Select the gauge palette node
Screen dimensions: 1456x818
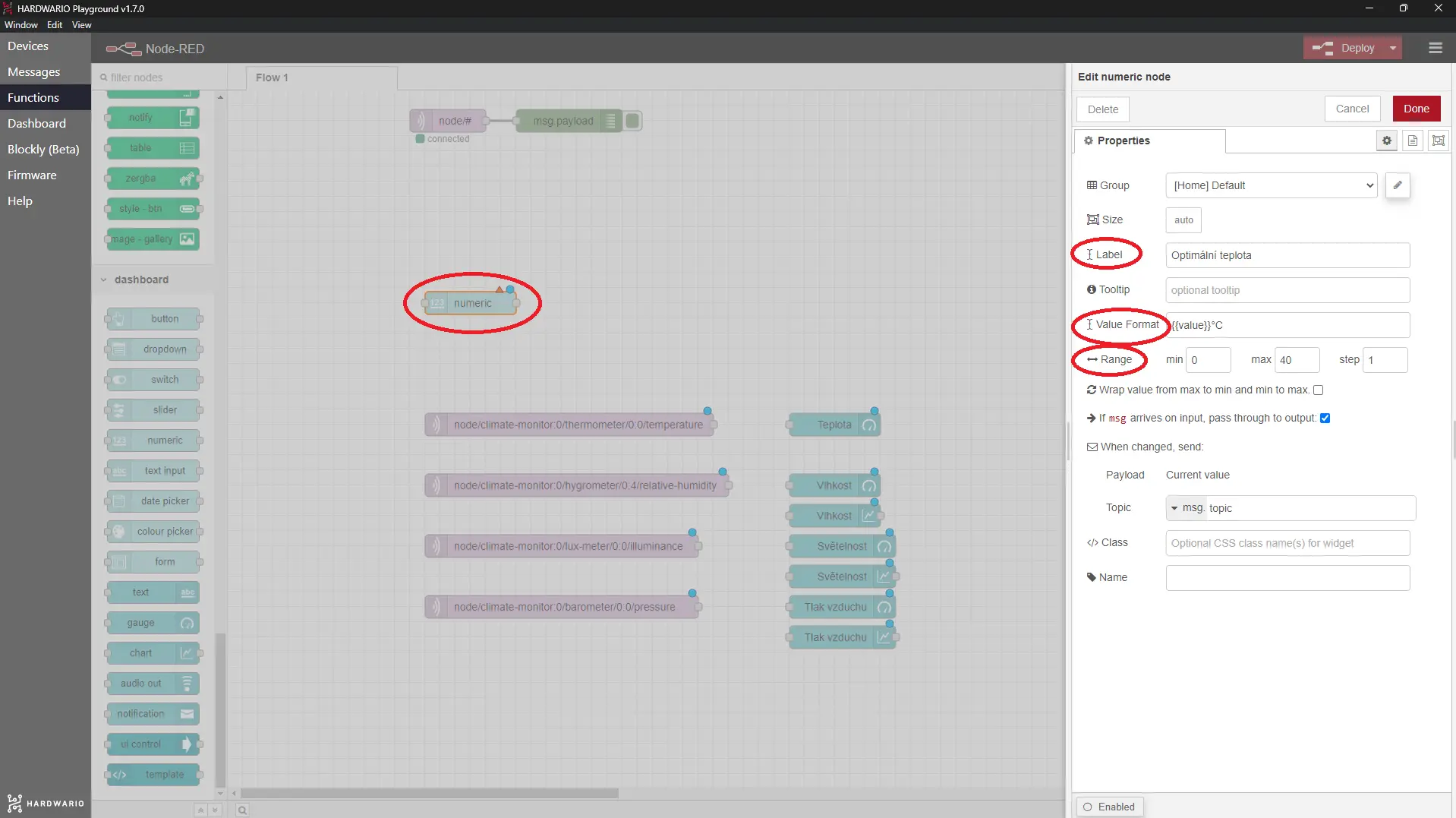(x=154, y=623)
